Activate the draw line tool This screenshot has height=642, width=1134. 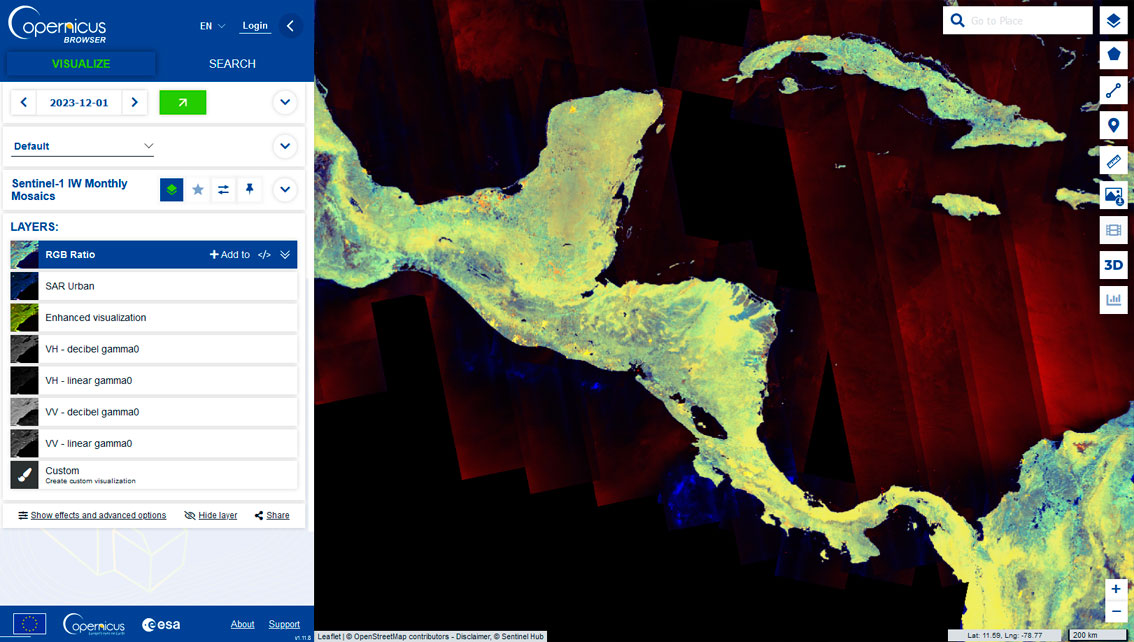pyautogui.click(x=1113, y=90)
